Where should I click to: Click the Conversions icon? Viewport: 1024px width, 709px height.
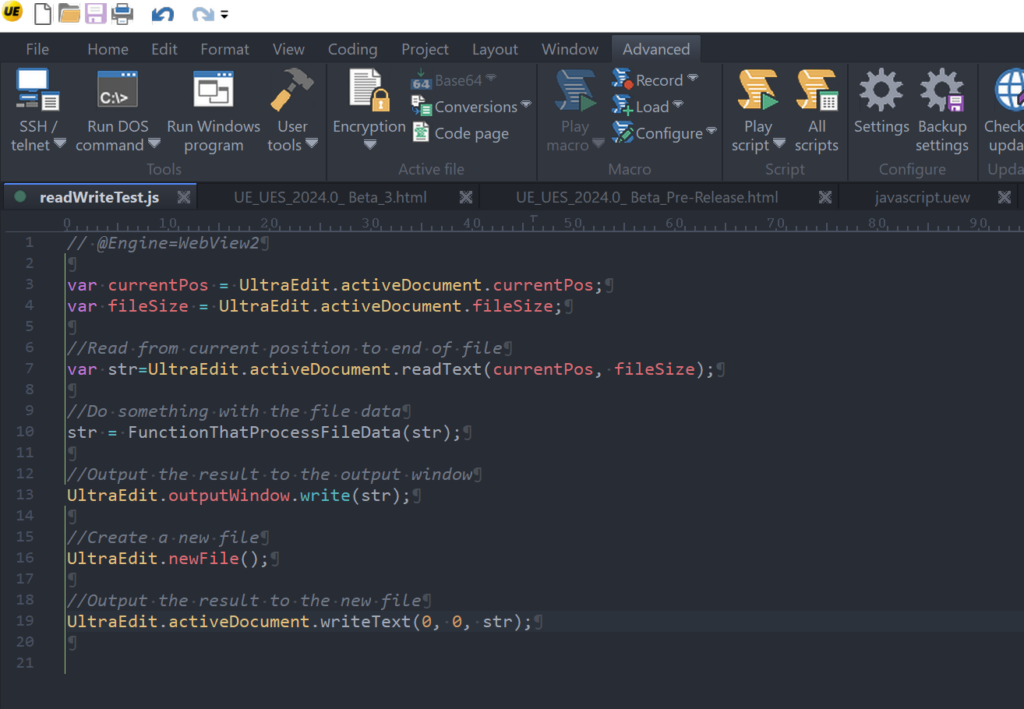421,106
